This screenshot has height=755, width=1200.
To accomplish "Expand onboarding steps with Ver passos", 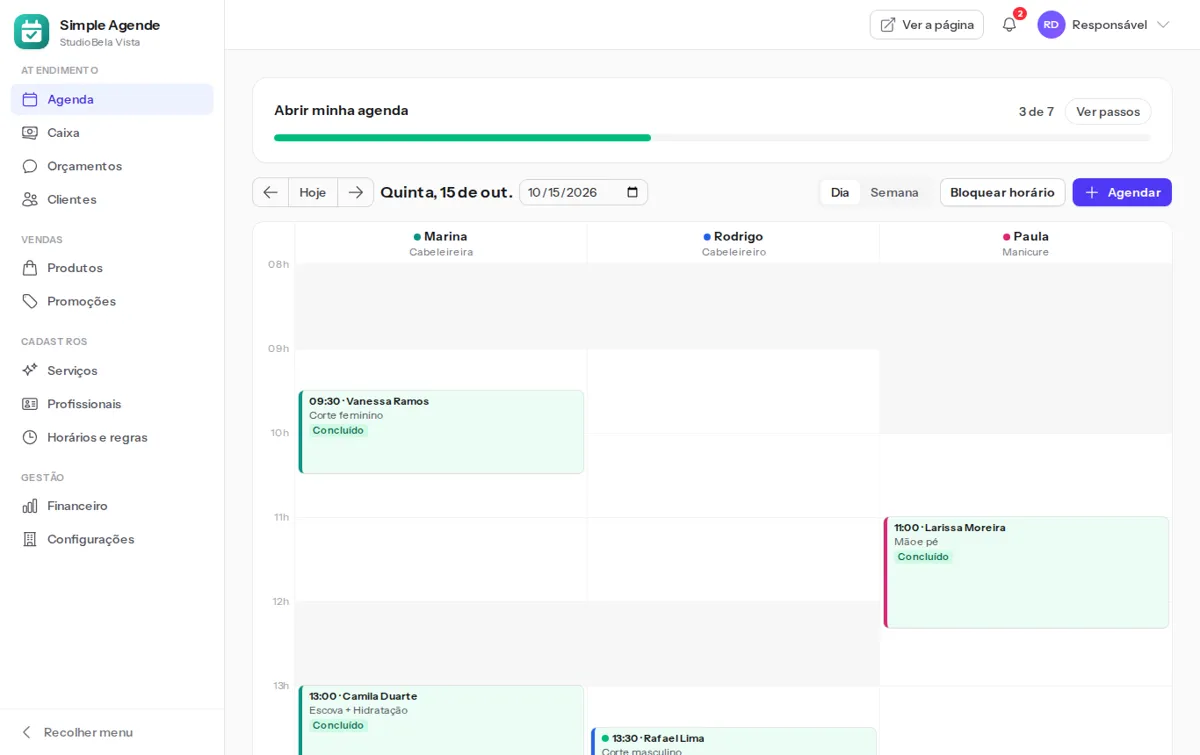I will click(x=1108, y=111).
